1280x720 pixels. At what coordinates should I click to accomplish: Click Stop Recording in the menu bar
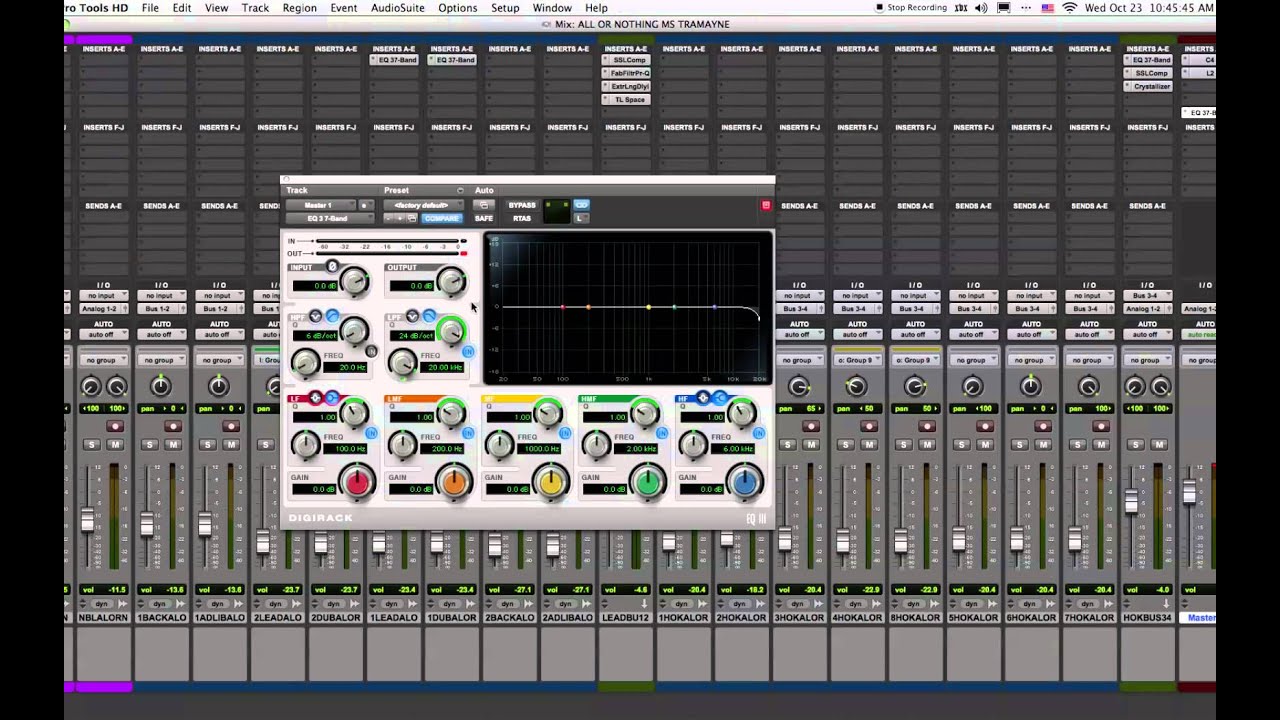click(911, 8)
